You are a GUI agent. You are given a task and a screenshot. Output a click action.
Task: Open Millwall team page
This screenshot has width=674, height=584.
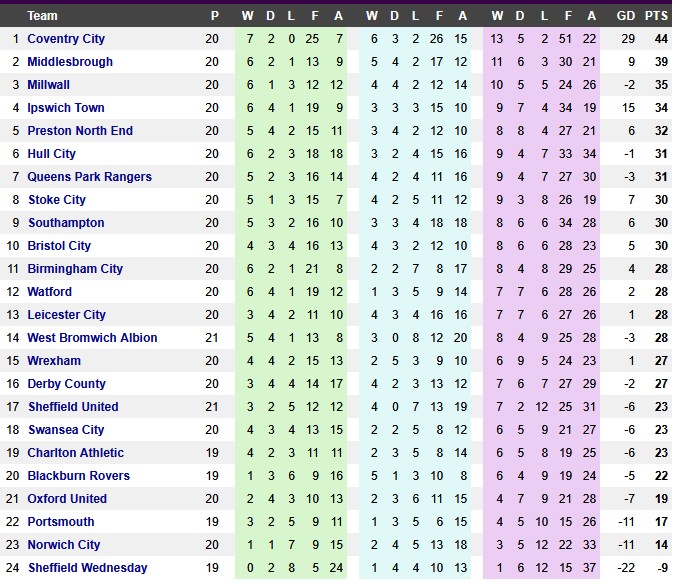tap(49, 85)
